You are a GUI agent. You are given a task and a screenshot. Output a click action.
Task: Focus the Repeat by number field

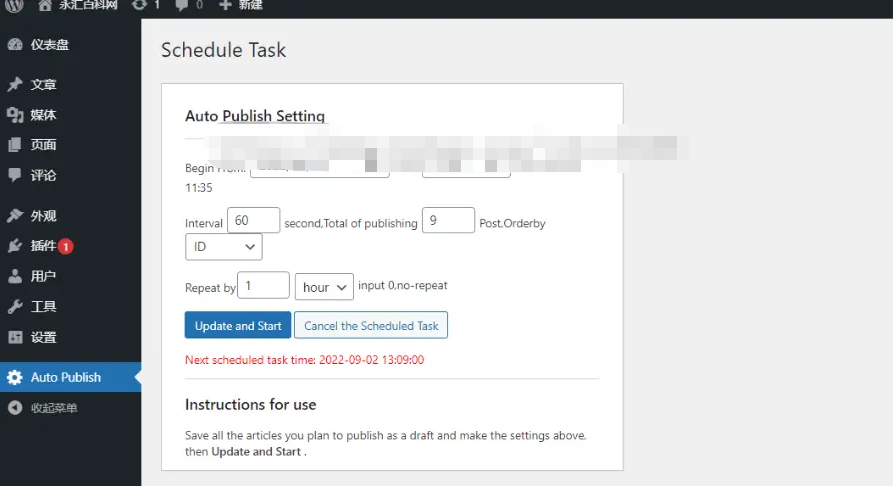pyautogui.click(x=263, y=285)
